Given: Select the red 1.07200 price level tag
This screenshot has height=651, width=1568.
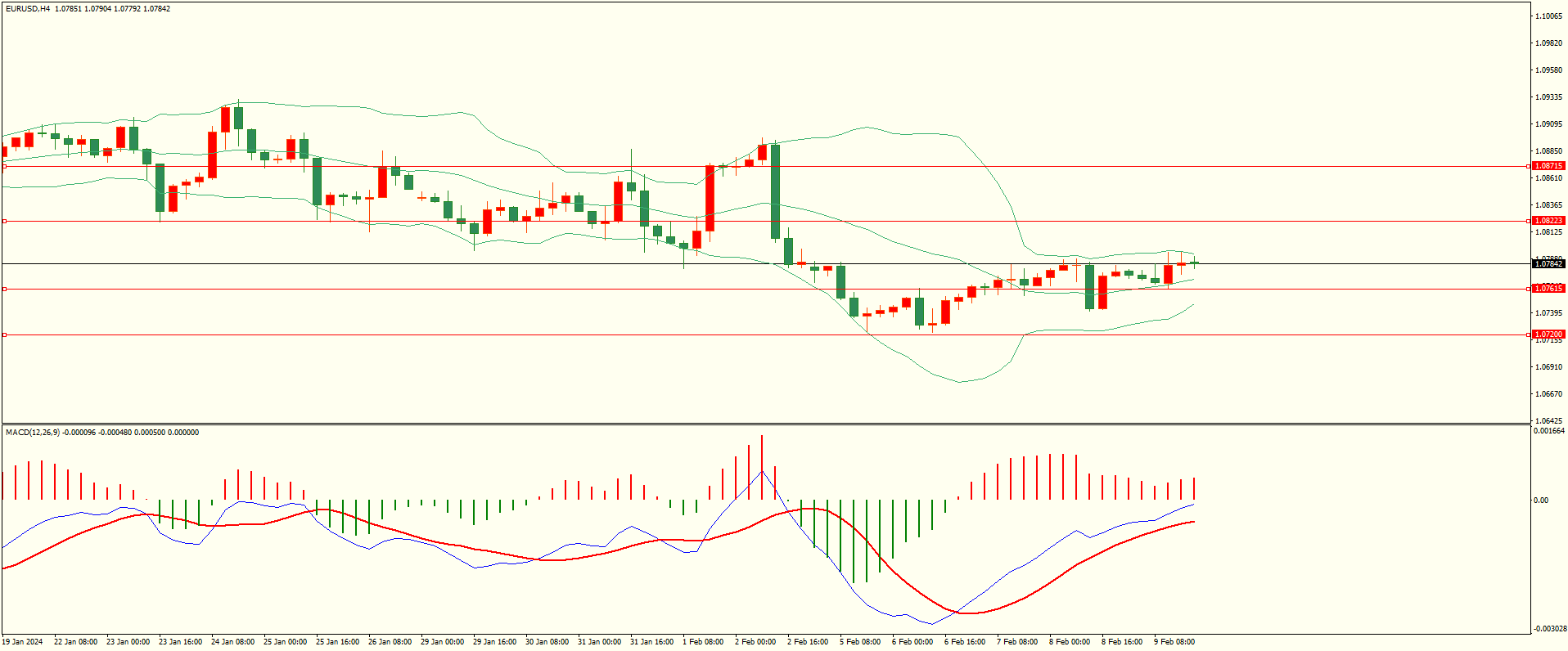Looking at the screenshot, I should [x=1548, y=334].
